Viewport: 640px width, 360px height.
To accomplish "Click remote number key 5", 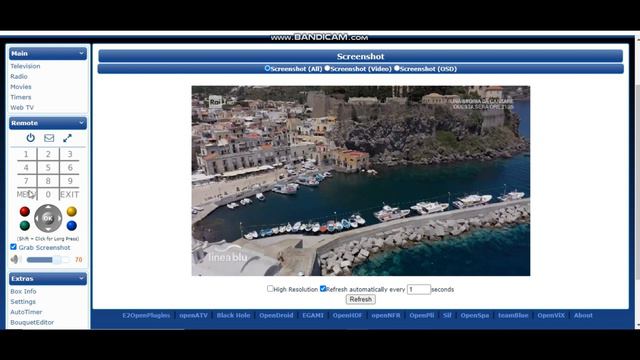I will coord(48,167).
